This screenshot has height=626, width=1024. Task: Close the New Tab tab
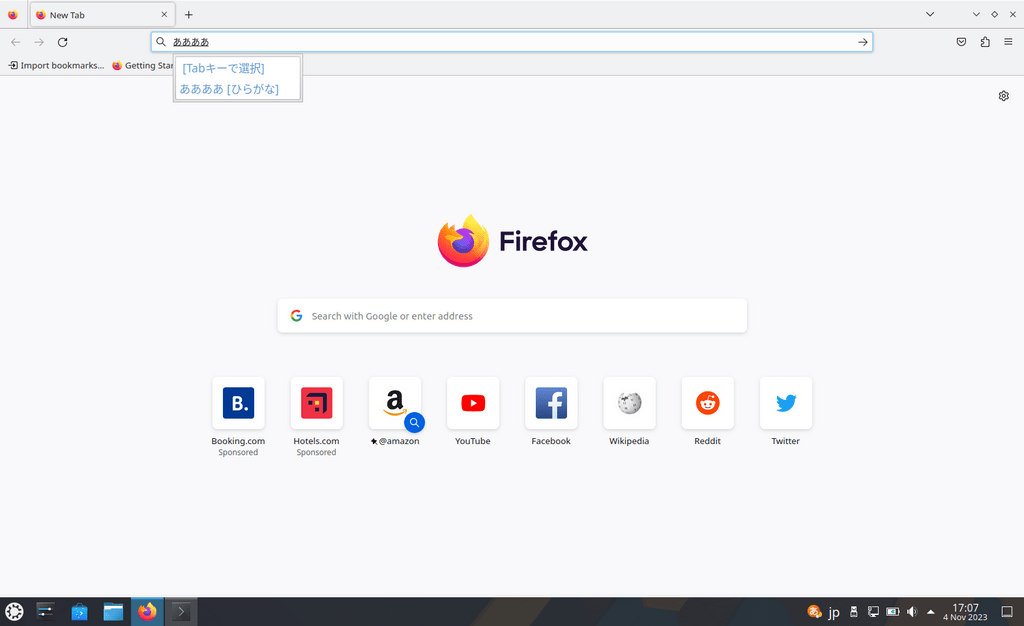tap(164, 14)
